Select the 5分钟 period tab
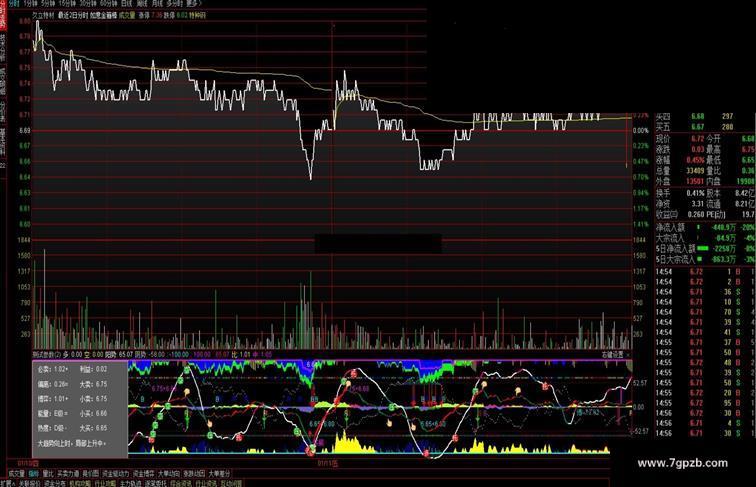Viewport: 756px width, 487px height. pyautogui.click(x=48, y=3)
